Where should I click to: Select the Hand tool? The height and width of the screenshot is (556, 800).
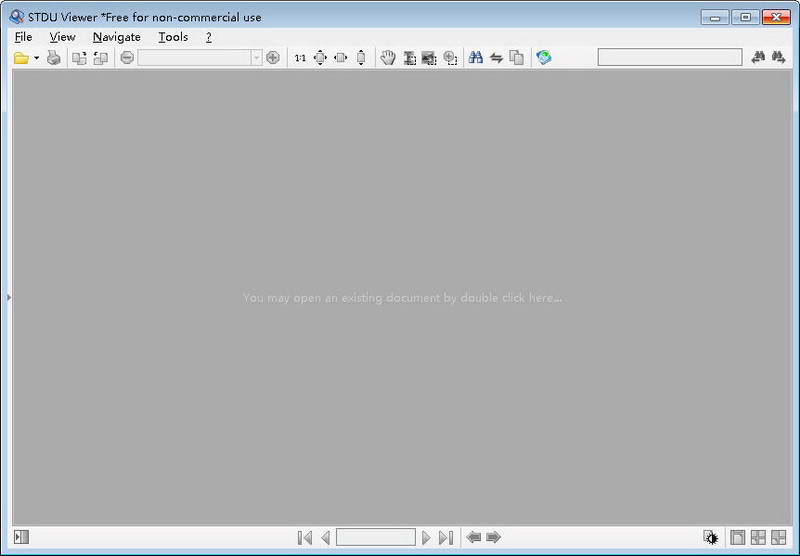[388, 58]
